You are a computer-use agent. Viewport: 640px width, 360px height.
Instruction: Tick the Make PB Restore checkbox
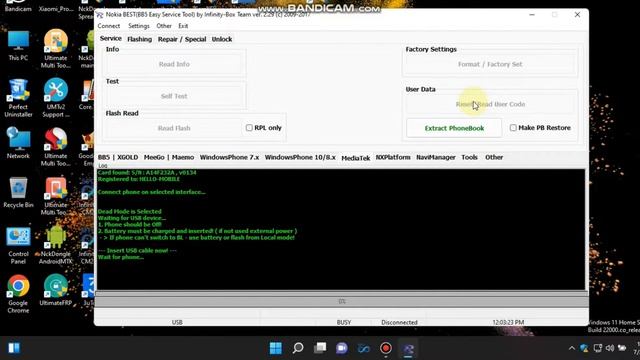coord(513,128)
